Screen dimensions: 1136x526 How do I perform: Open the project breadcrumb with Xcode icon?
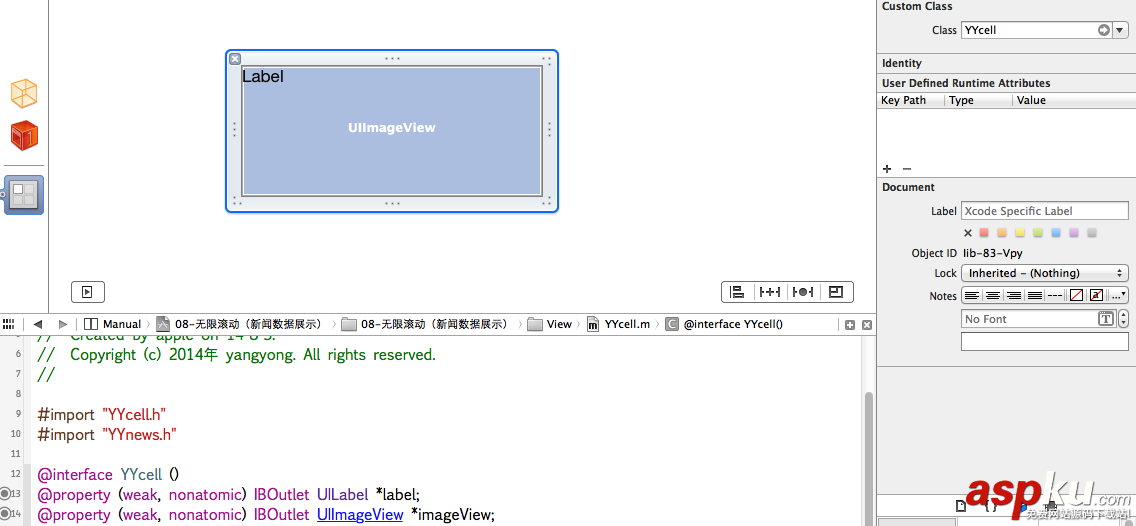[x=239, y=324]
